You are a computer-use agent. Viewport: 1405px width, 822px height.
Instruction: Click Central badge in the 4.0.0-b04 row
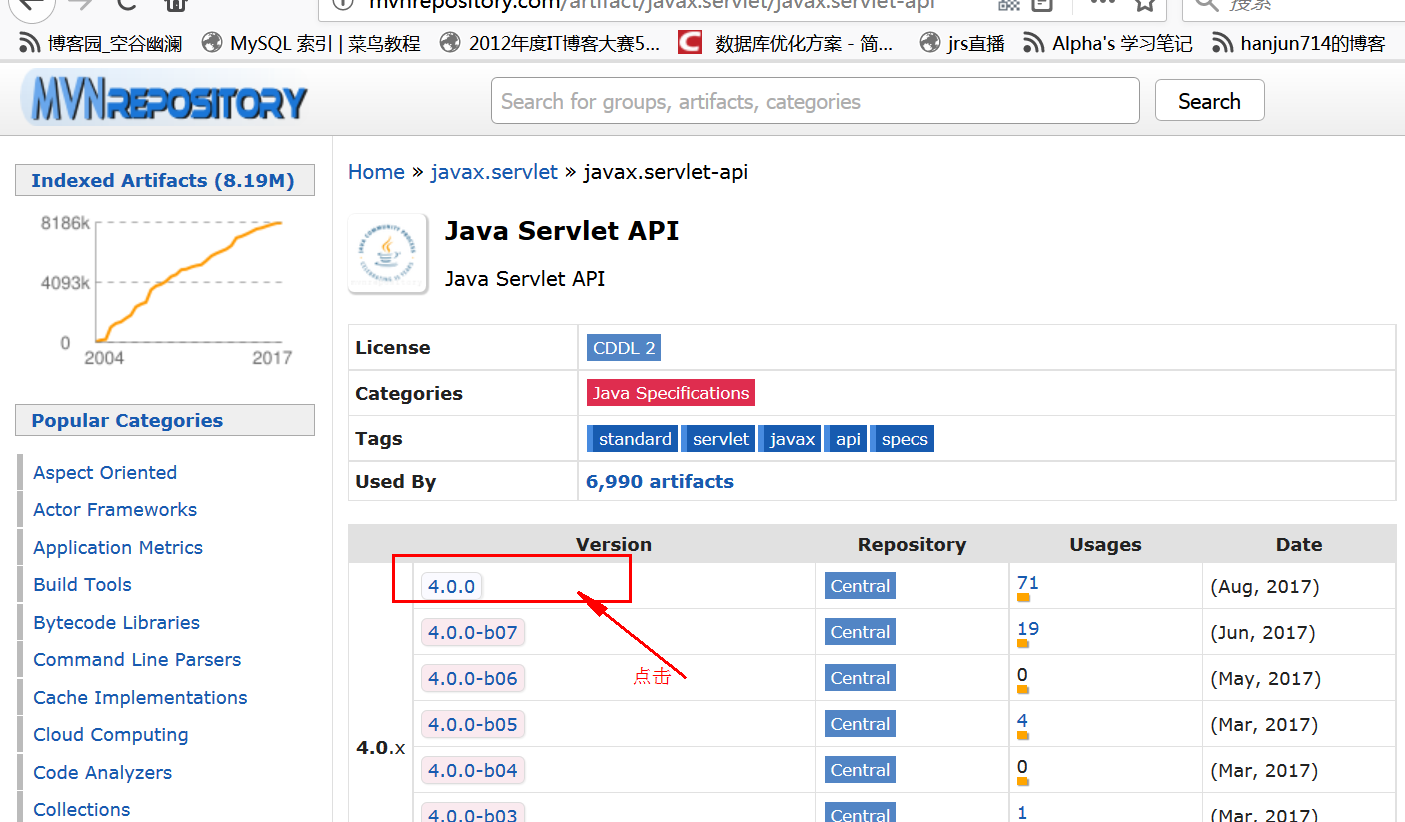pyautogui.click(x=860, y=770)
